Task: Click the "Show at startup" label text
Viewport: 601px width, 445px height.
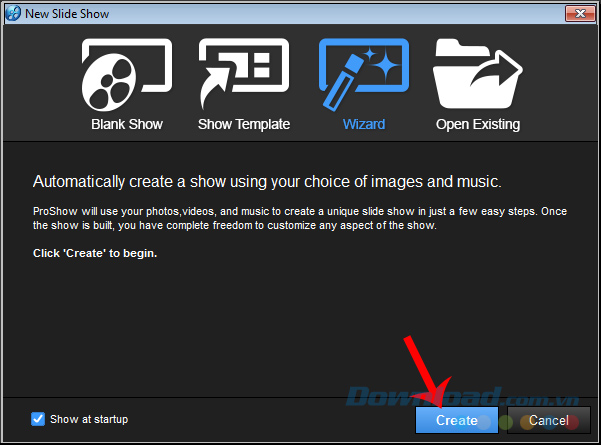Action: pos(89,419)
